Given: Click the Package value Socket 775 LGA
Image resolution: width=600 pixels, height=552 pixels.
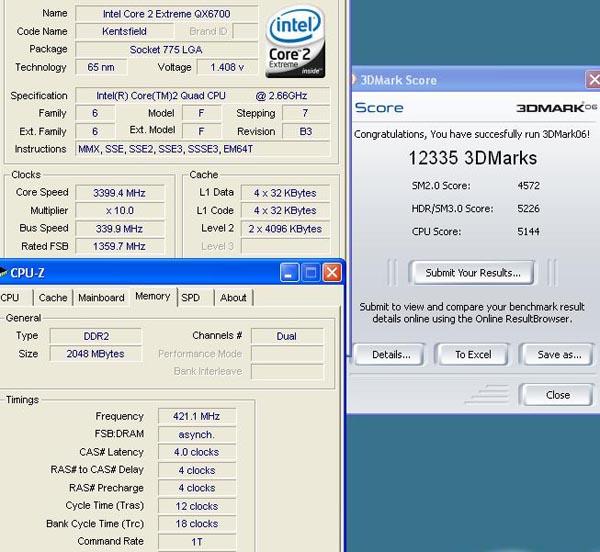Looking at the screenshot, I should pyautogui.click(x=166, y=49).
